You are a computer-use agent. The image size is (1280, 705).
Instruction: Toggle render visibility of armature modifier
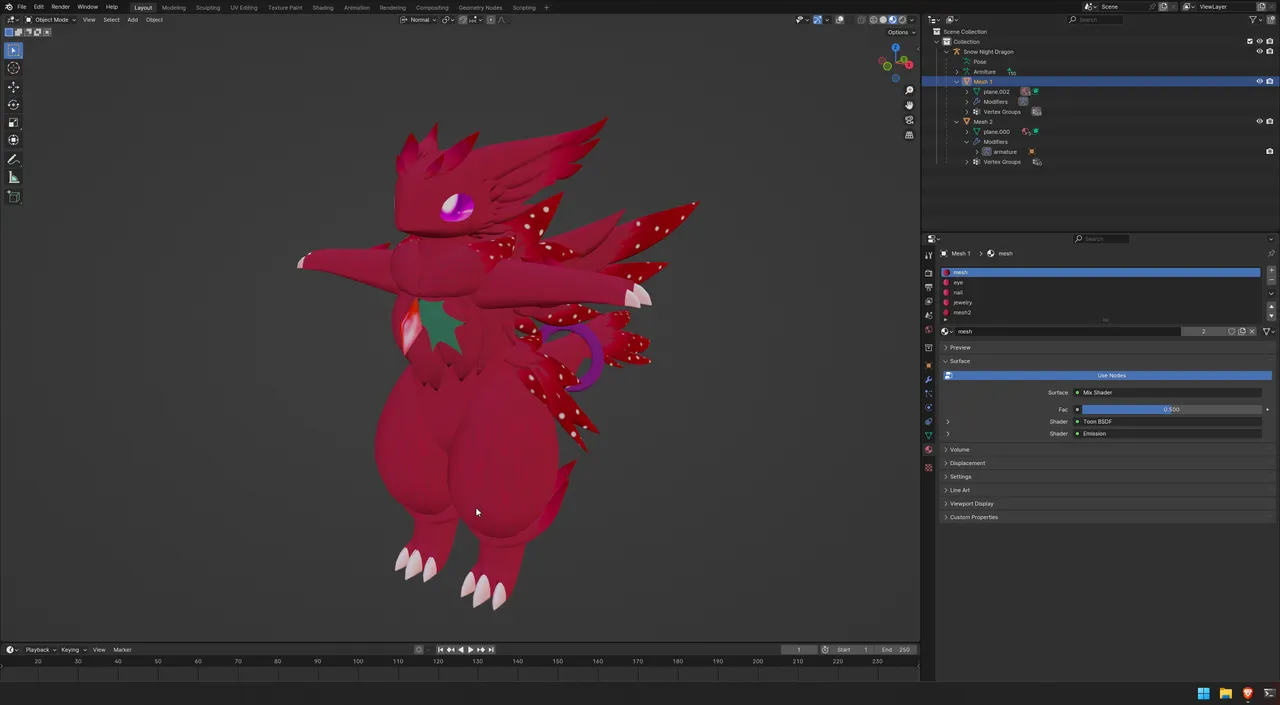[x=1270, y=152]
